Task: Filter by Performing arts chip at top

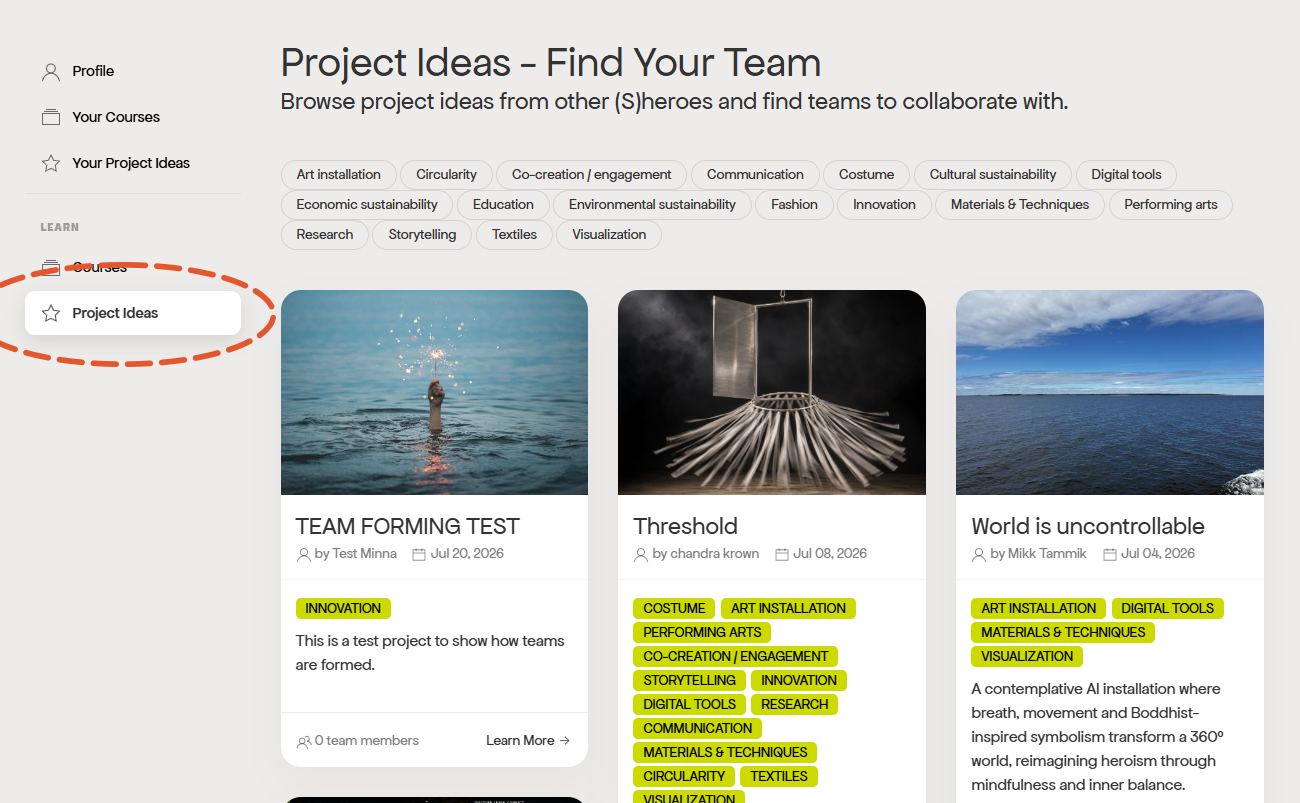Action: (1171, 204)
